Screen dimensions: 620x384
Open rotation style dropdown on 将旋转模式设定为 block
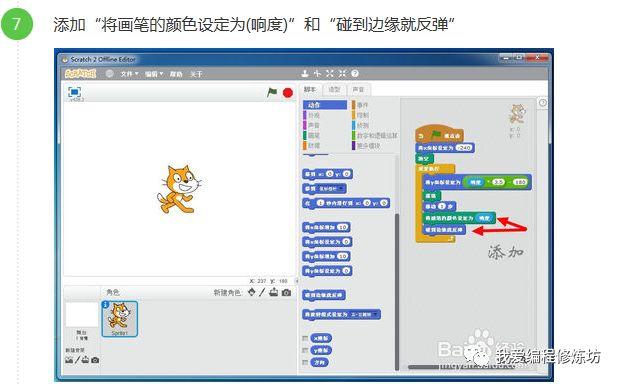point(375,315)
